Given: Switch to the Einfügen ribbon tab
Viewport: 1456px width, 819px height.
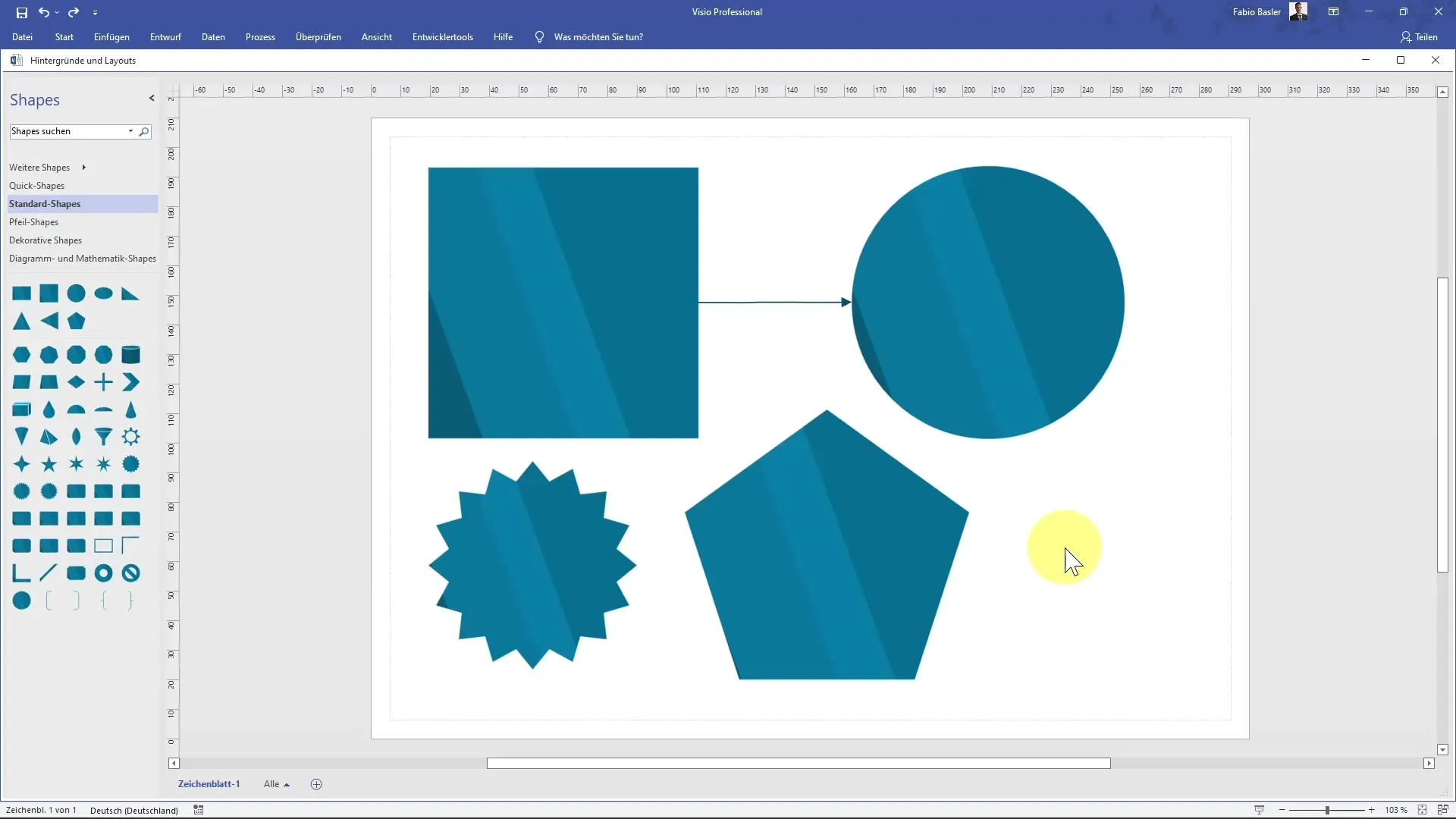Looking at the screenshot, I should [111, 37].
